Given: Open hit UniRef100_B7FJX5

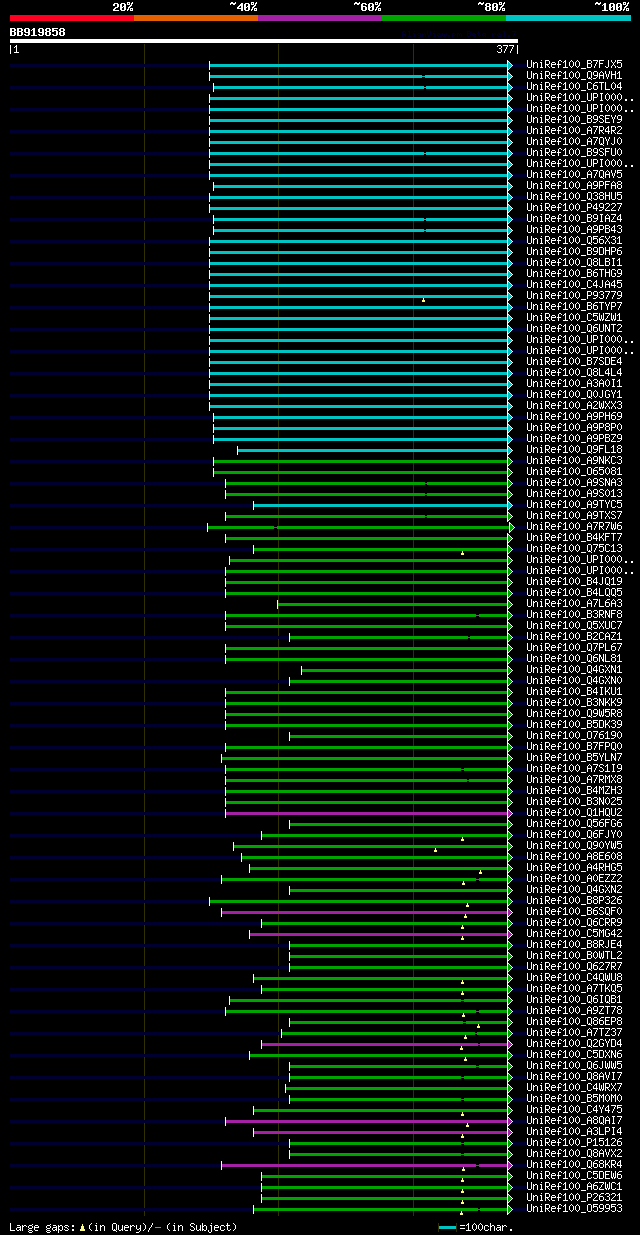Looking at the screenshot, I should point(574,64).
